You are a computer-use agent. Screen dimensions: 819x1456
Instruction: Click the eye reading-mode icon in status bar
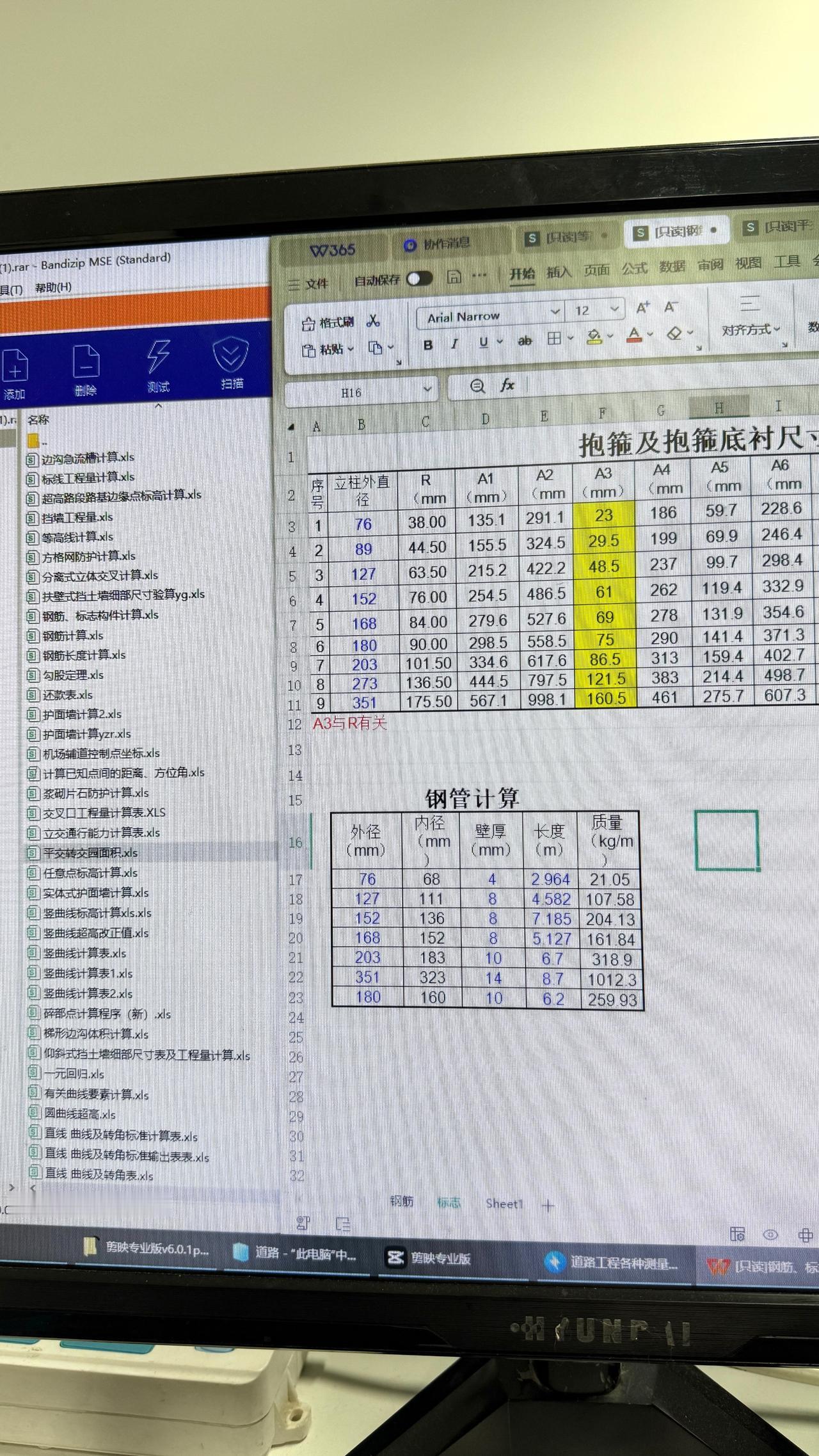pyautogui.click(x=770, y=1235)
